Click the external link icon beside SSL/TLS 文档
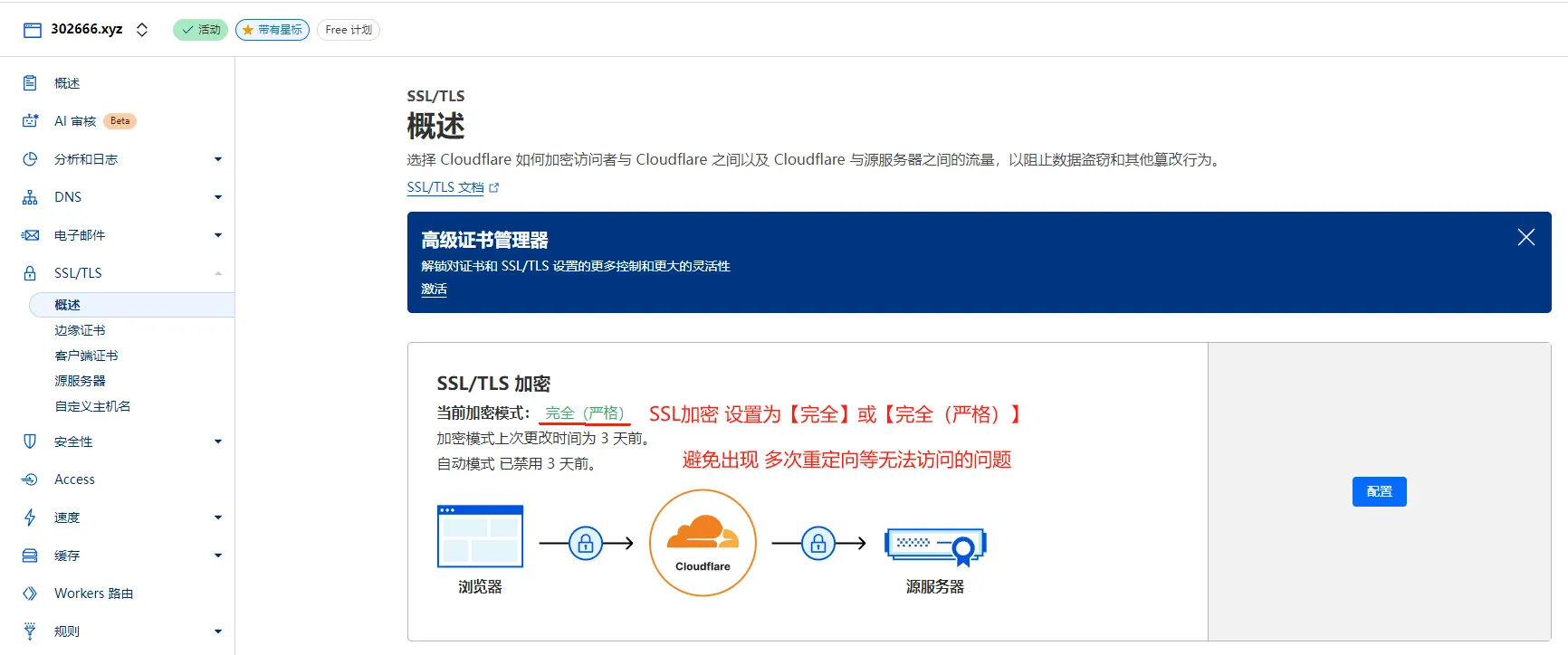1568x655 pixels. 494,188
